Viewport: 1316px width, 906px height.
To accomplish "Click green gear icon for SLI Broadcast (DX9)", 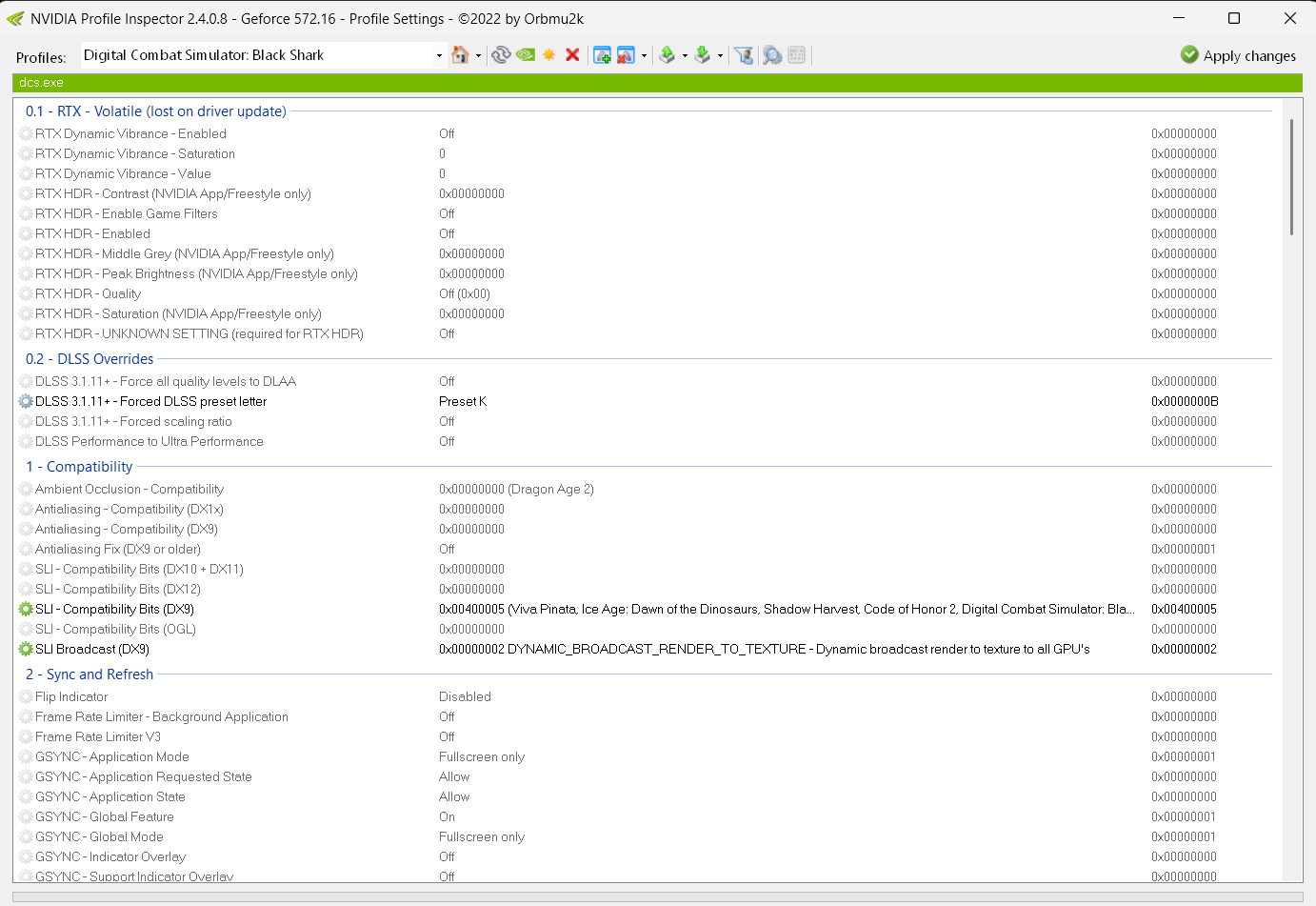I will click(26, 650).
